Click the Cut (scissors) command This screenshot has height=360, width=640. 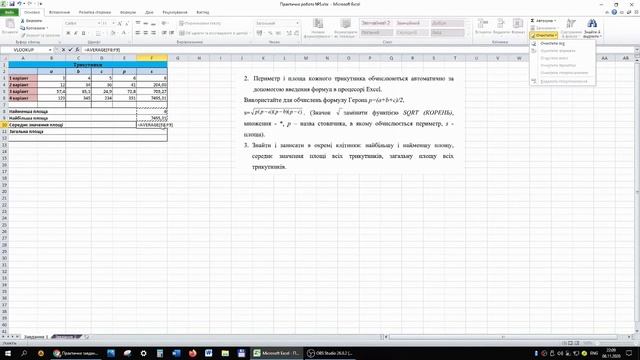(31, 20)
